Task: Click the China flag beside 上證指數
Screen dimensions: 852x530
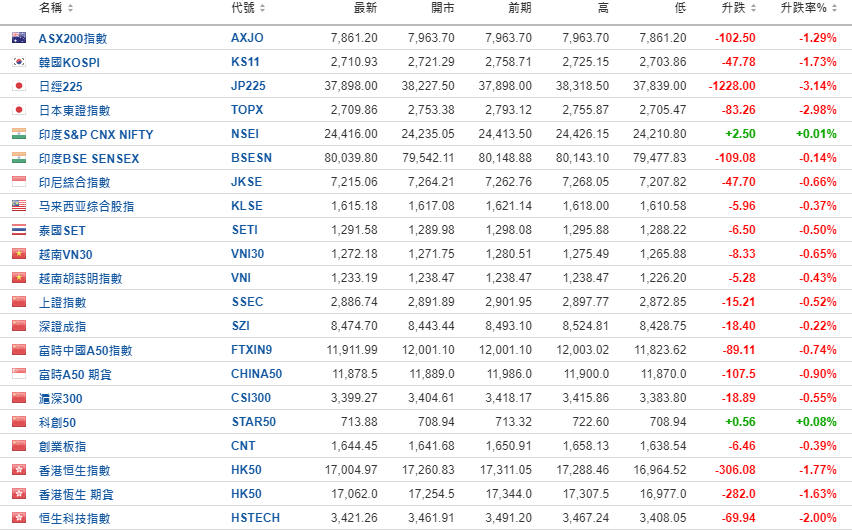Action: coord(18,302)
